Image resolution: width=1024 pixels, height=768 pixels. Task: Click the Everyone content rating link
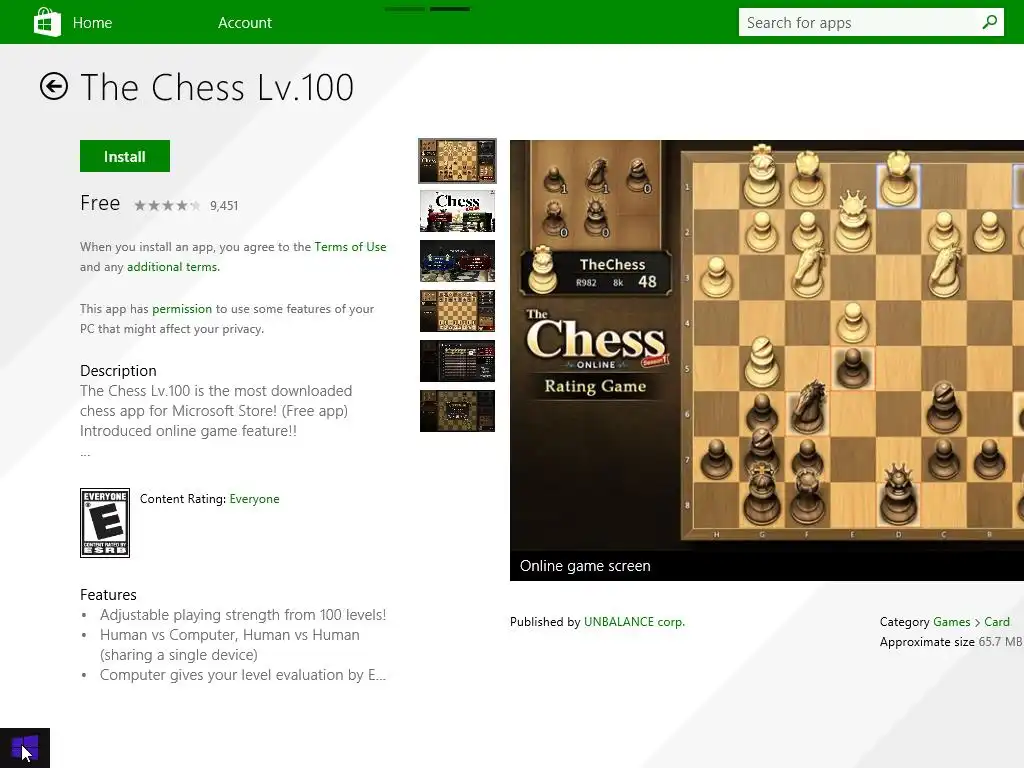[x=254, y=499]
